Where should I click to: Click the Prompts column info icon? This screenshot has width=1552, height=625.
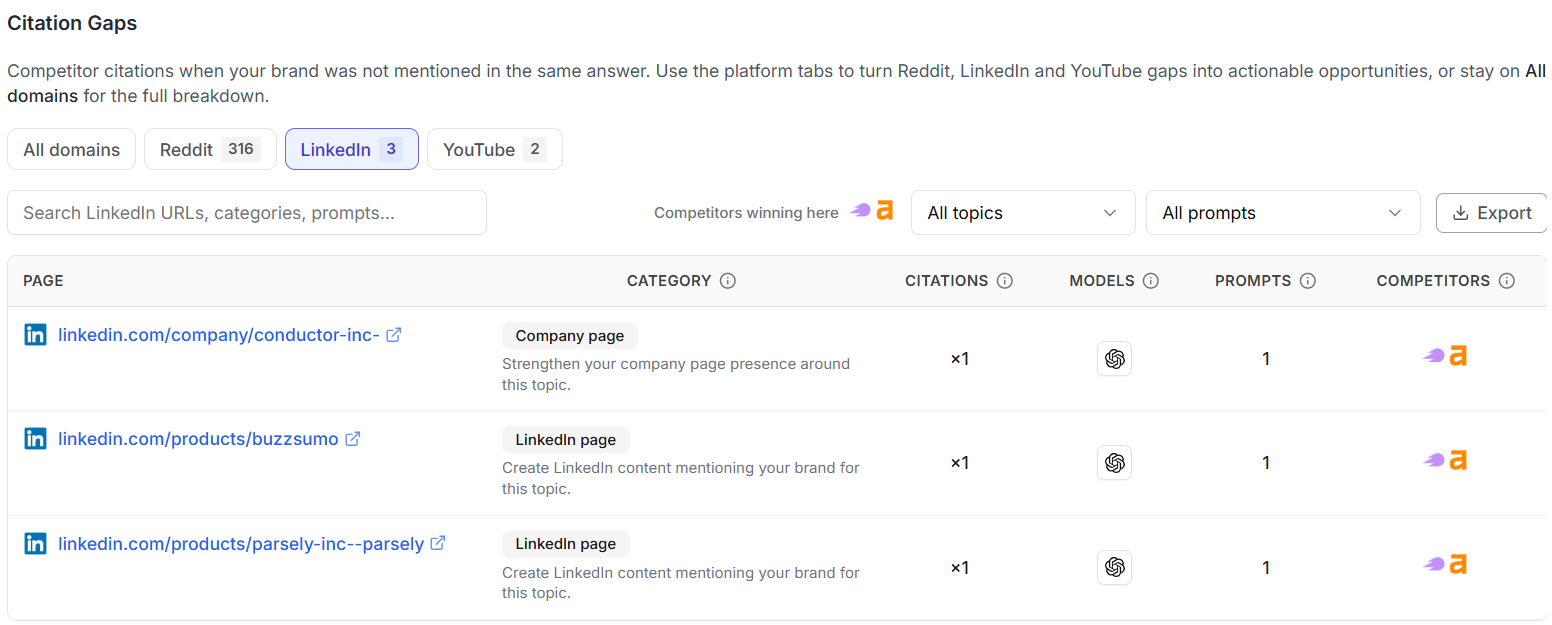(1308, 281)
